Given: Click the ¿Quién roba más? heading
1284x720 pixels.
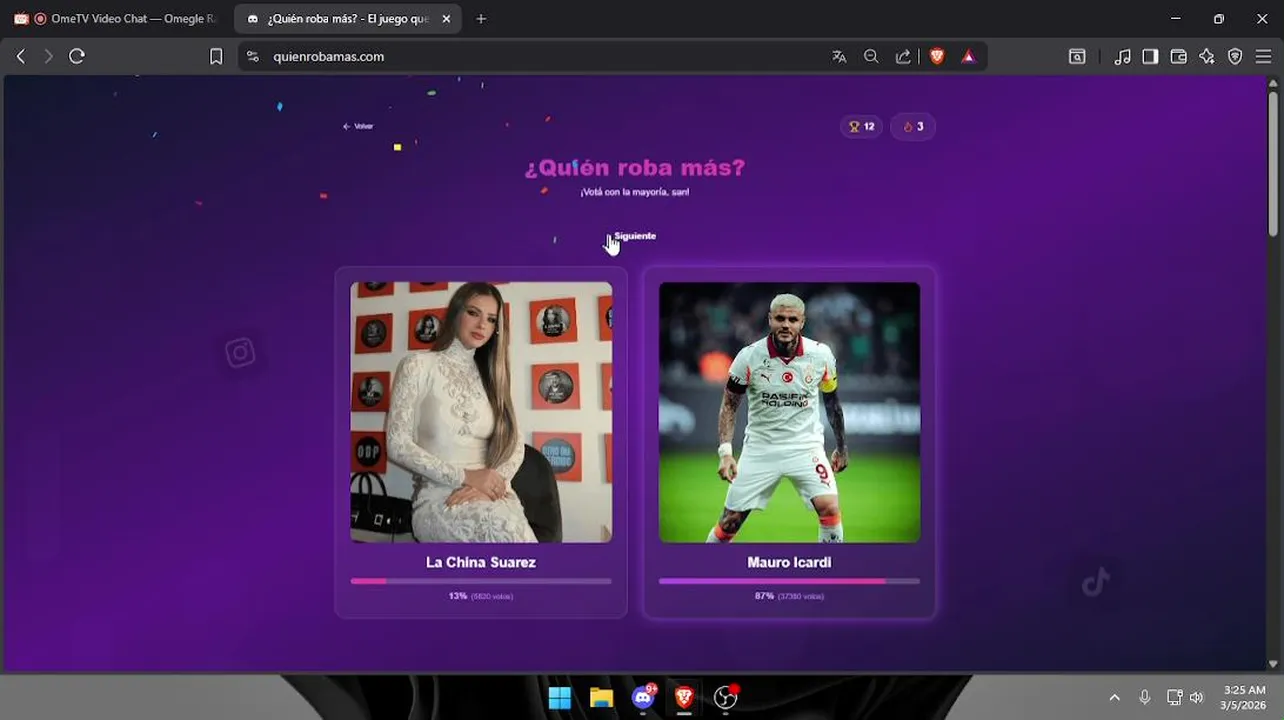Looking at the screenshot, I should click(x=635, y=168).
